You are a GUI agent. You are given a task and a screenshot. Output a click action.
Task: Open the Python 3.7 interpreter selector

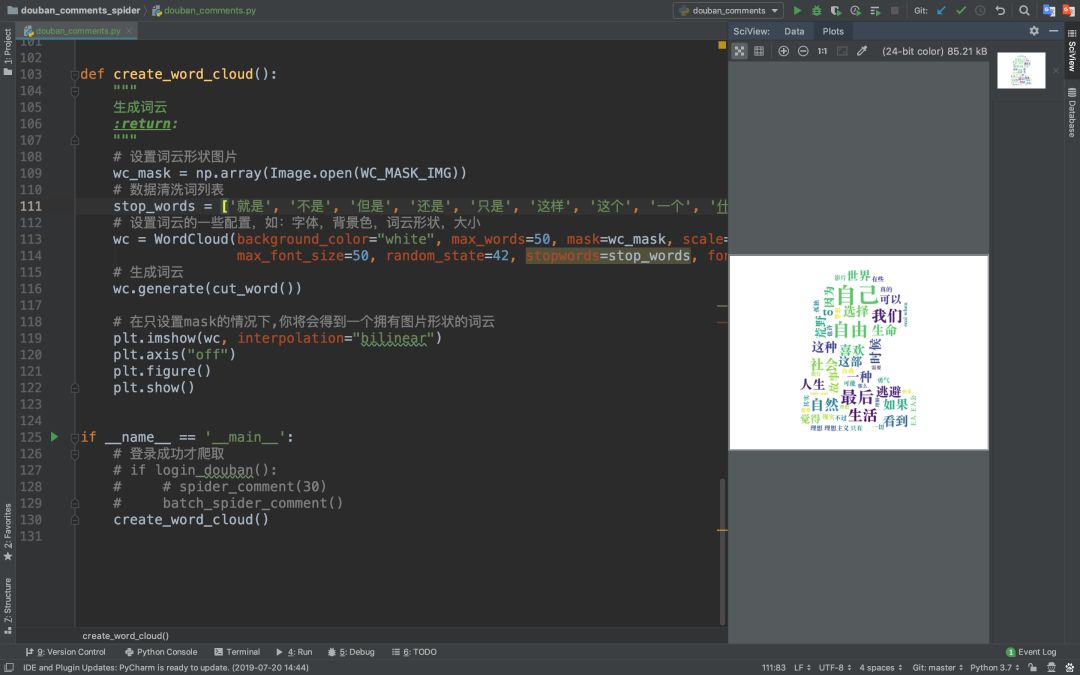991,667
